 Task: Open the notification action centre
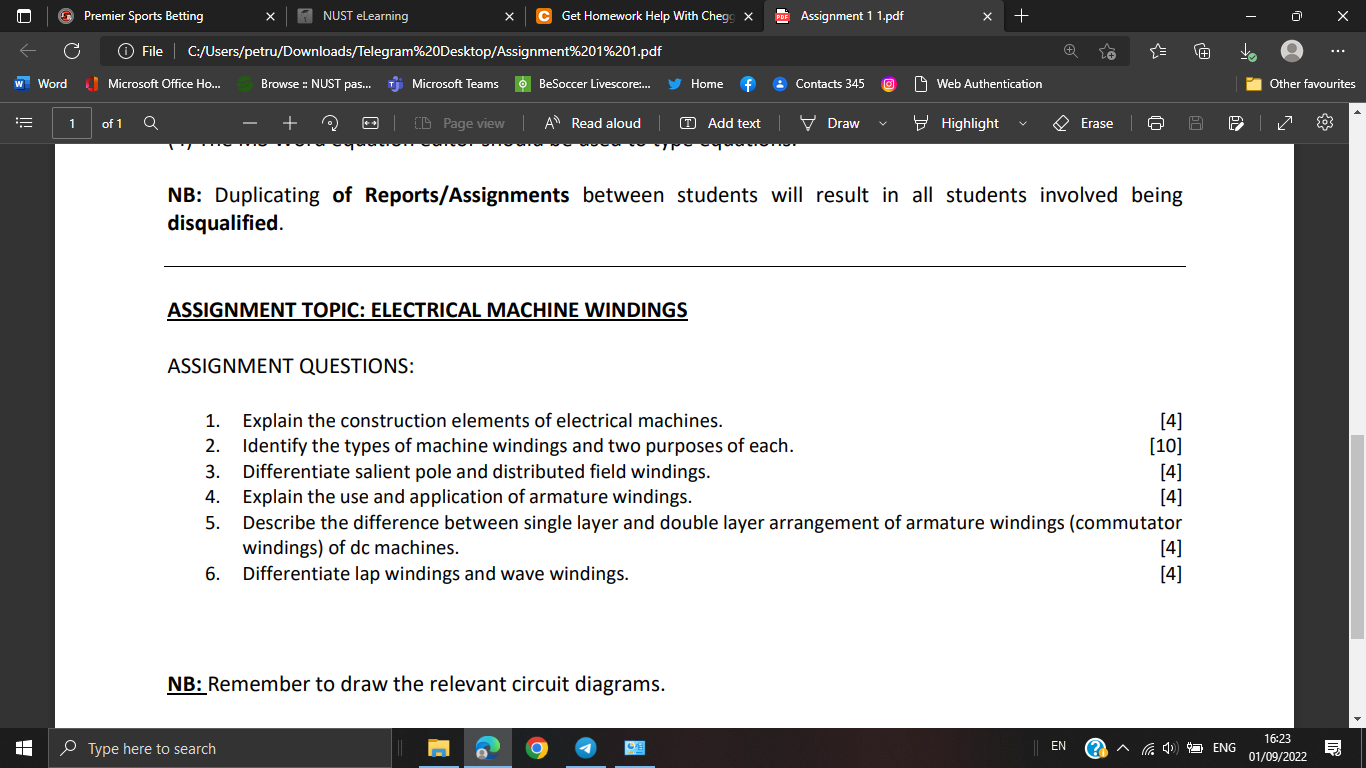coord(1332,748)
